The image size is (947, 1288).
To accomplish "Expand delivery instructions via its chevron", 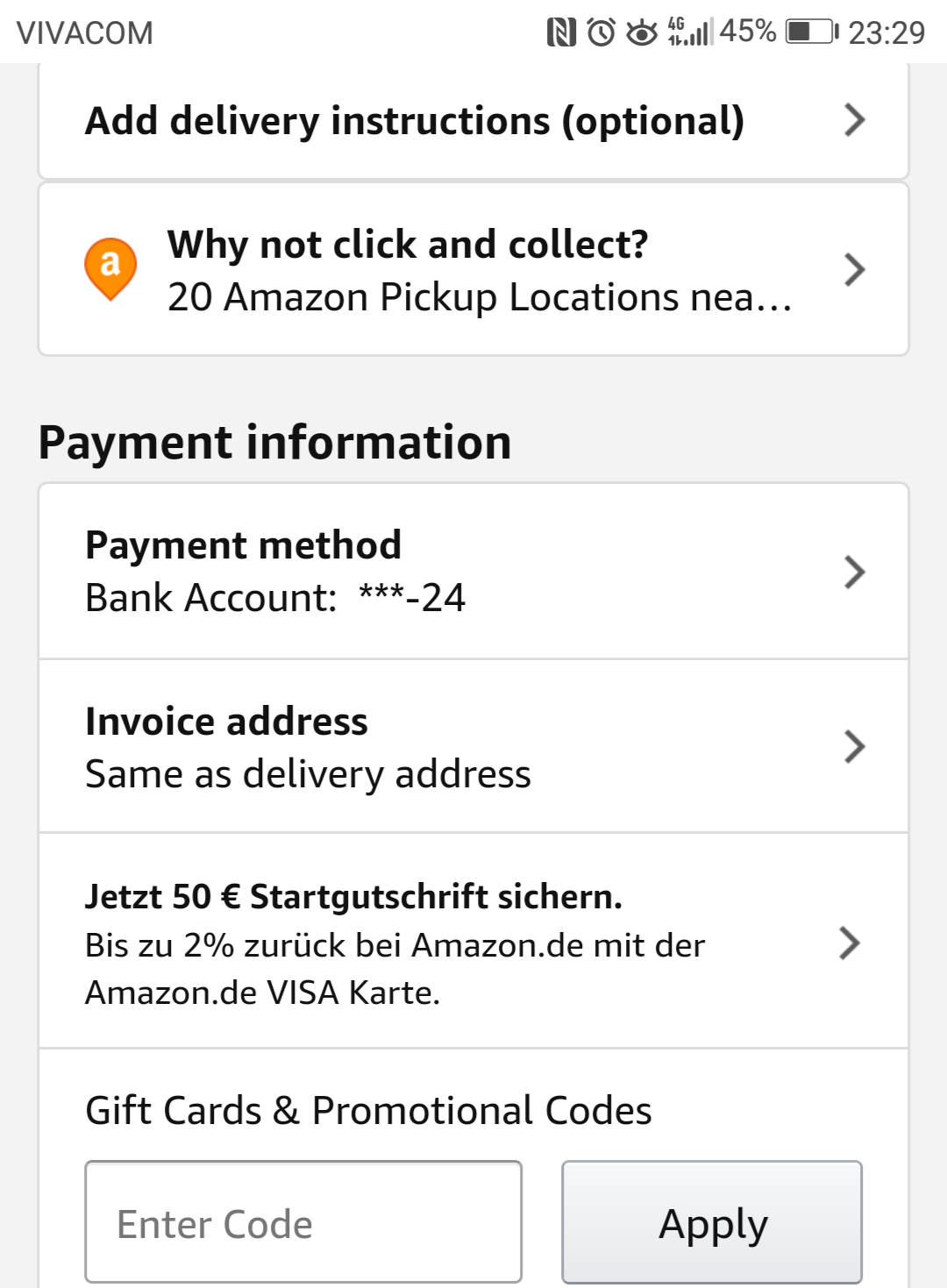I will (854, 120).
